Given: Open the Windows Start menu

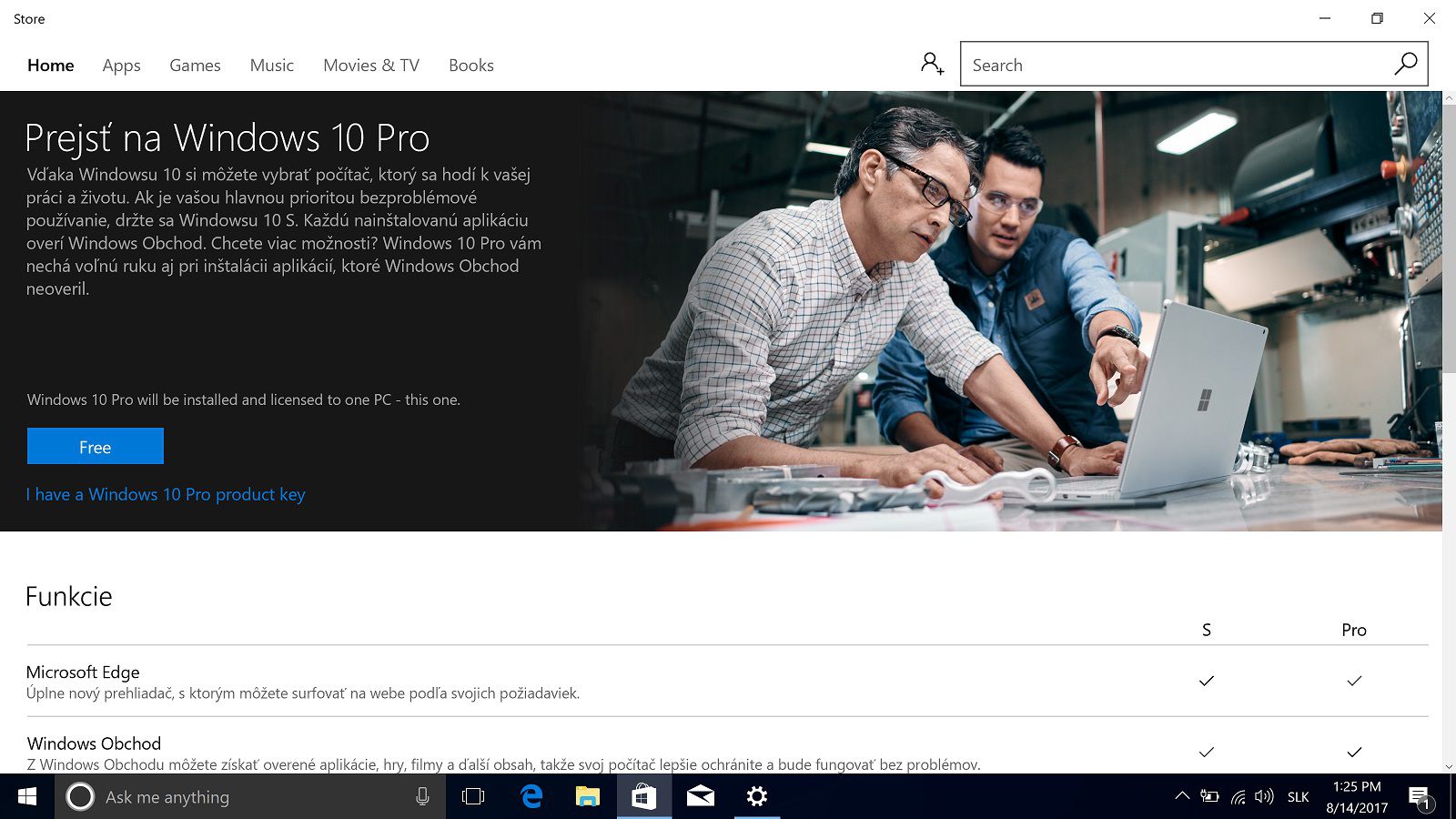Looking at the screenshot, I should [x=27, y=796].
